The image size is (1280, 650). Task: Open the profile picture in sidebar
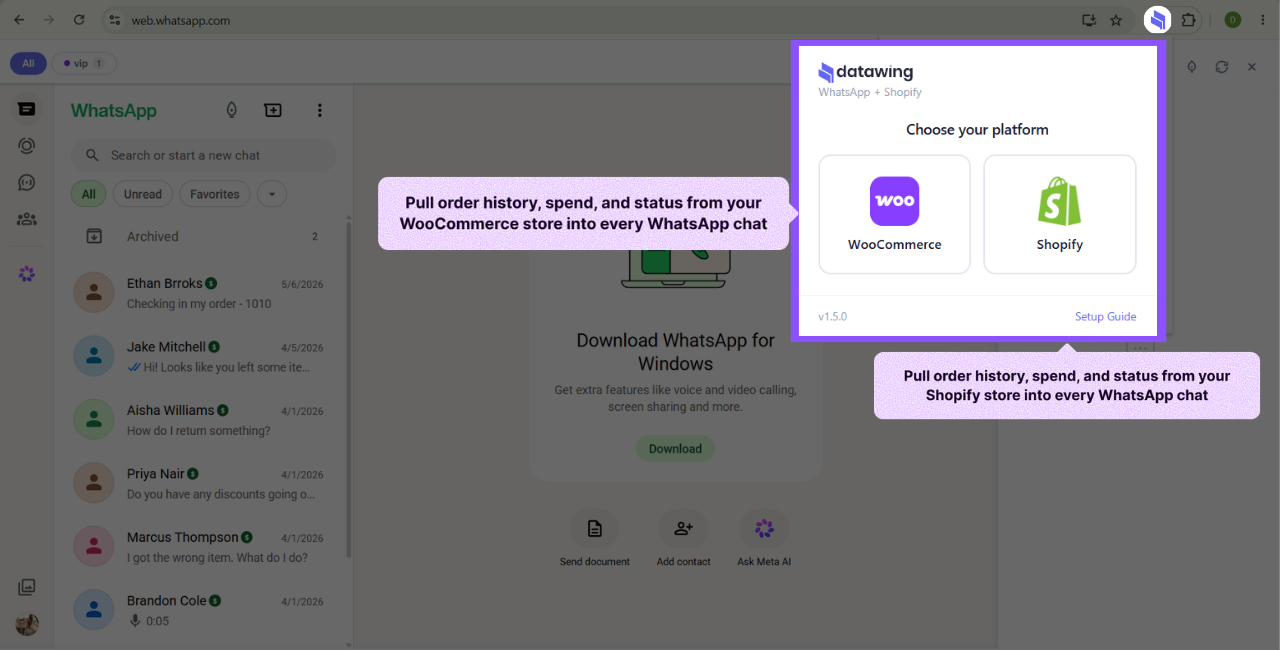click(27, 624)
